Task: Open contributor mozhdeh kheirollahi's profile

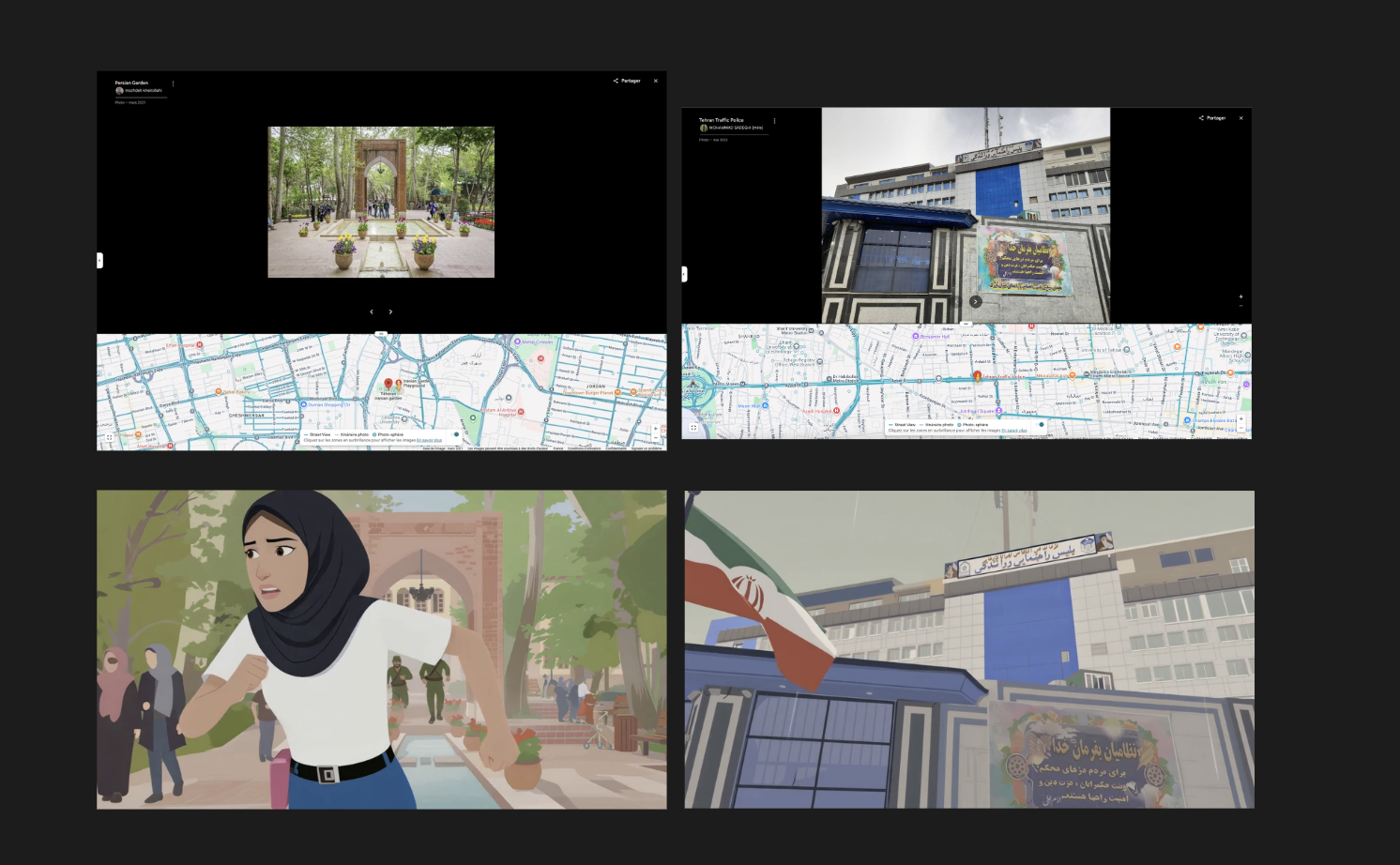Action: click(x=139, y=91)
